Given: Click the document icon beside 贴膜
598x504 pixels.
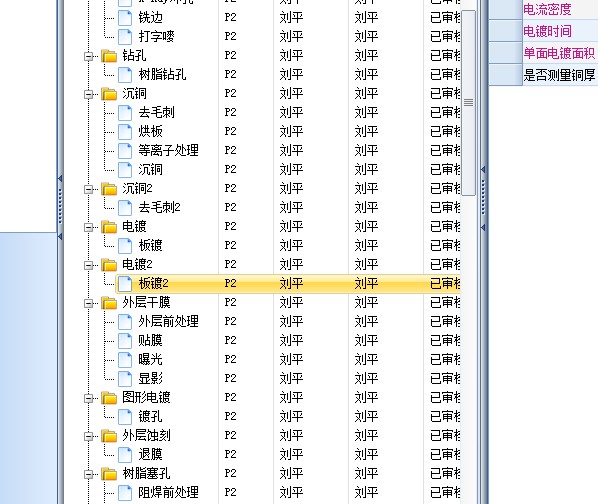Looking at the screenshot, I should [x=125, y=340].
